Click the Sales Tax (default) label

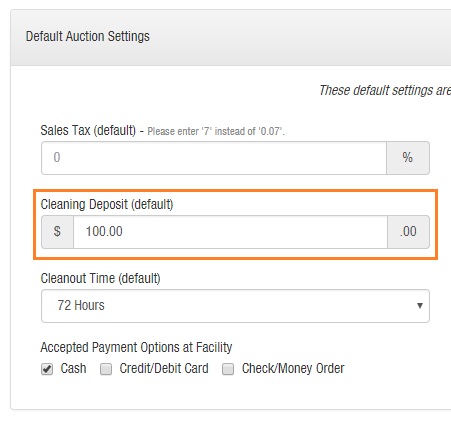click(x=88, y=130)
